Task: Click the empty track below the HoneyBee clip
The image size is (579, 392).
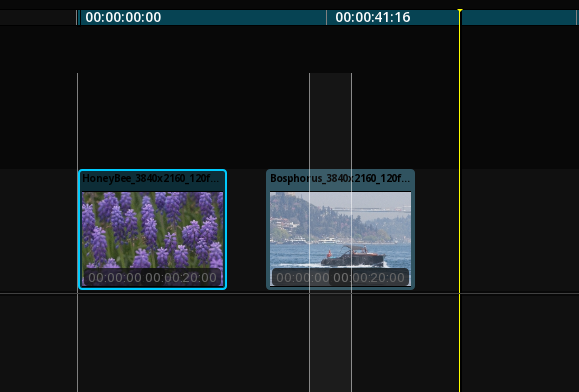Action: (153, 343)
